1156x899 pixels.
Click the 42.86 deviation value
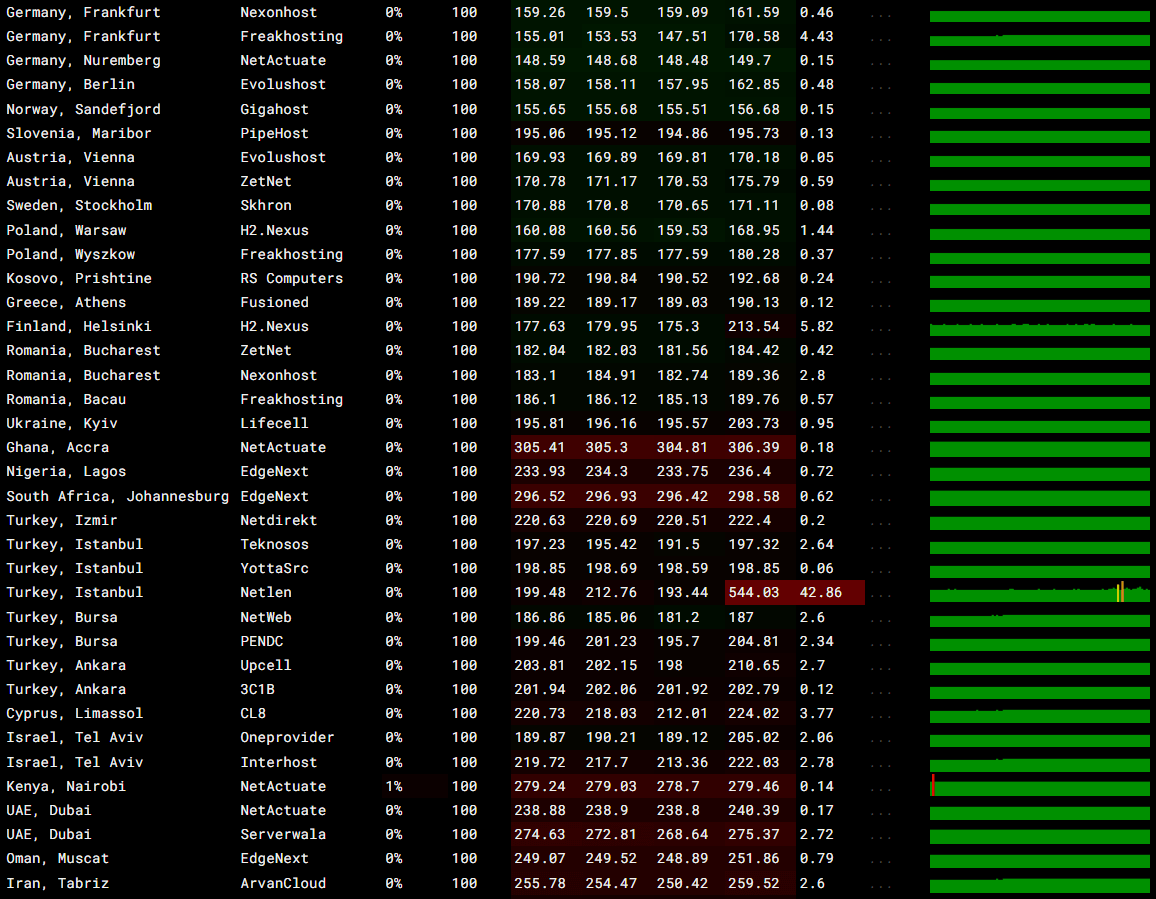(821, 592)
